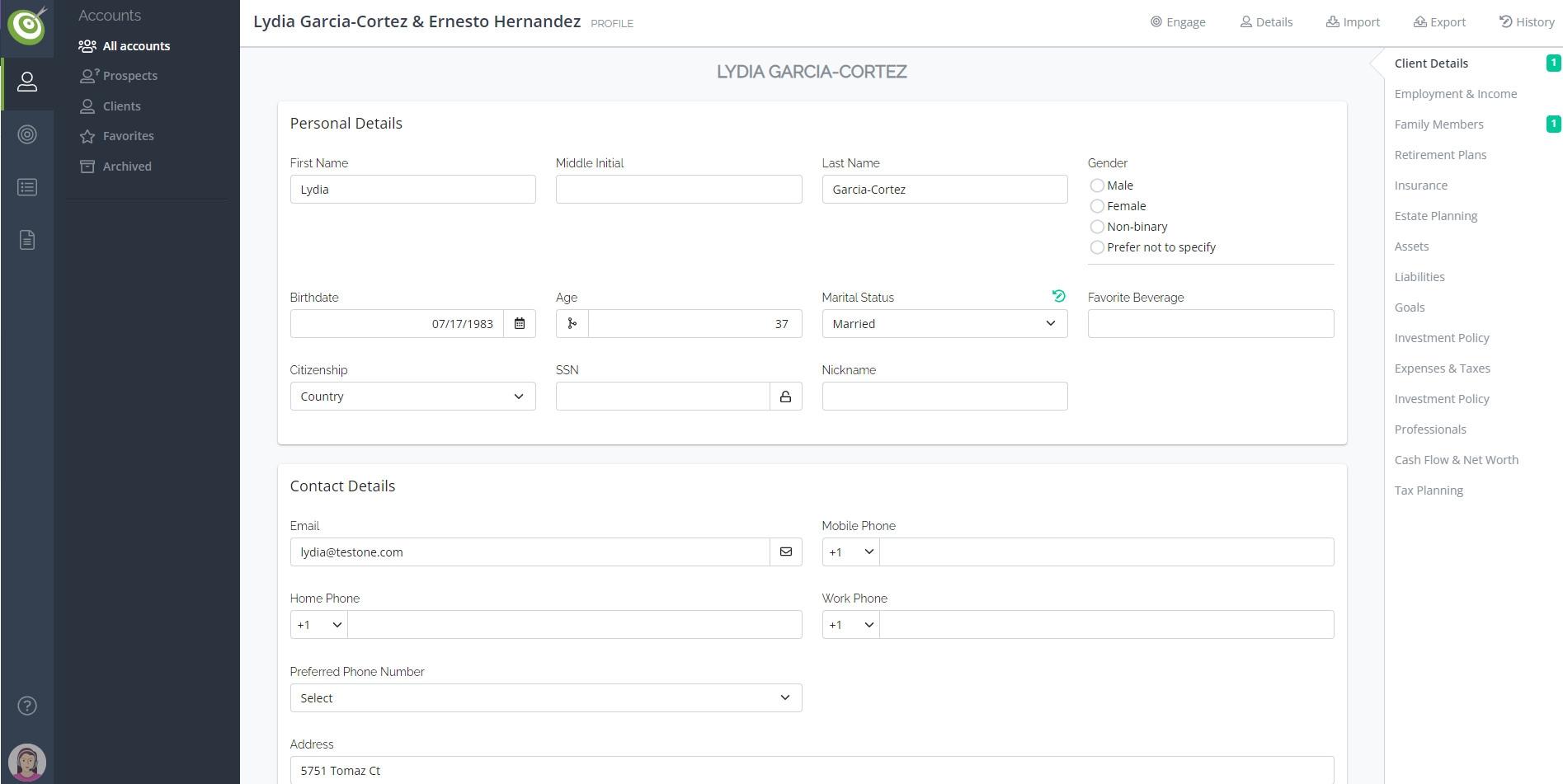Screen dimensions: 1563x784
Task: Open the calendar picker for Birthdate
Action: pyautogui.click(x=520, y=323)
